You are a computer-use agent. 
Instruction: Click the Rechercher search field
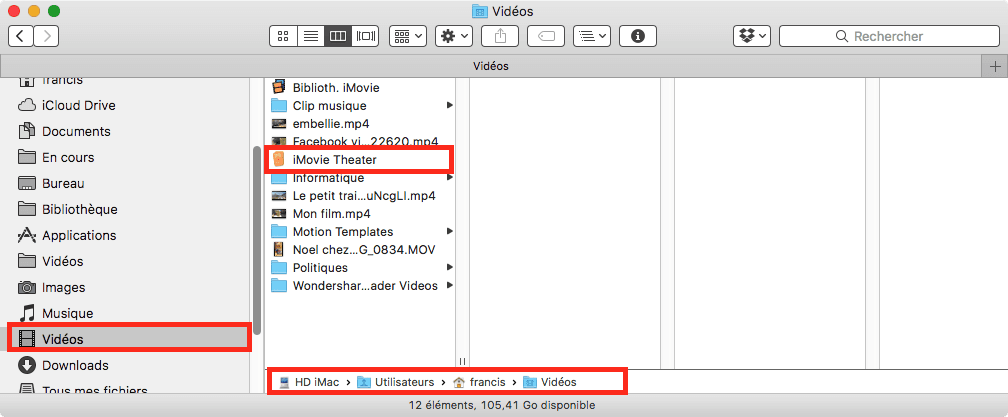[x=889, y=36]
